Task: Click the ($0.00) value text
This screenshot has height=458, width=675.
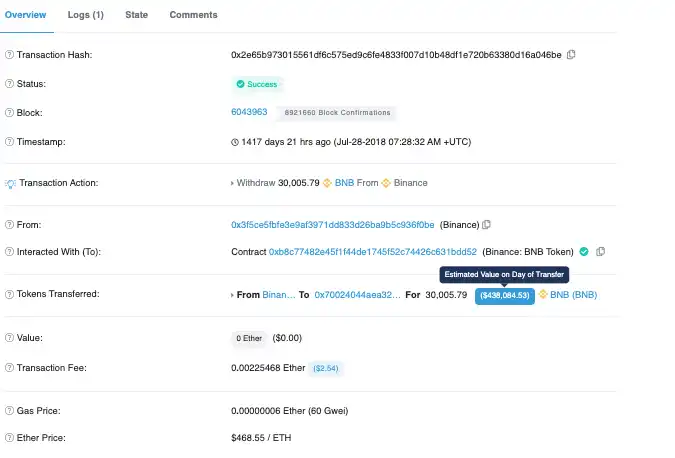Action: pyautogui.click(x=287, y=338)
